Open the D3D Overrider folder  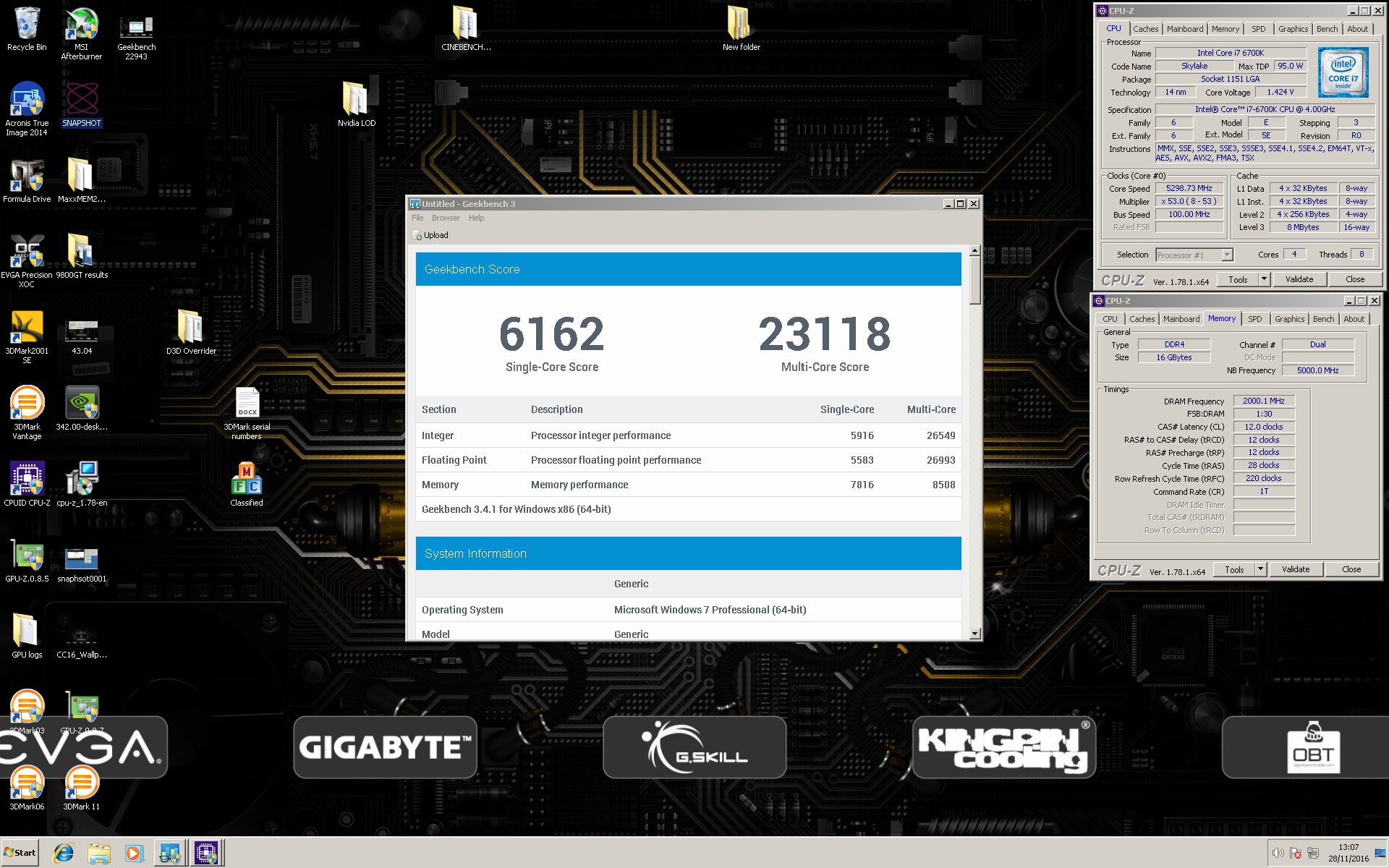pos(191,332)
